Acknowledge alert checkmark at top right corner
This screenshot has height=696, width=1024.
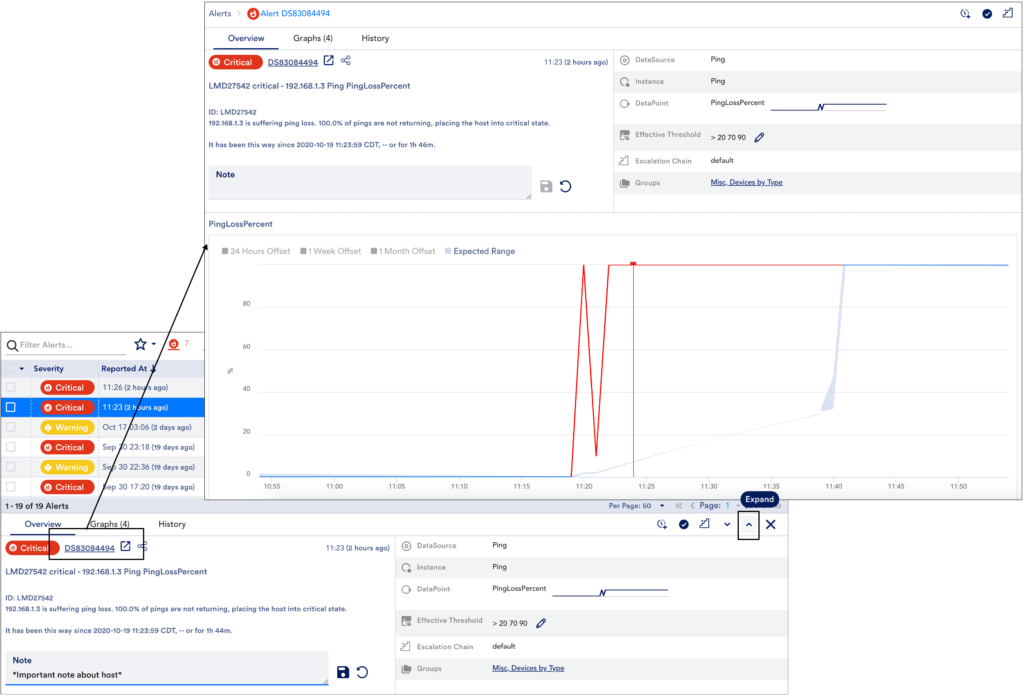click(x=987, y=14)
